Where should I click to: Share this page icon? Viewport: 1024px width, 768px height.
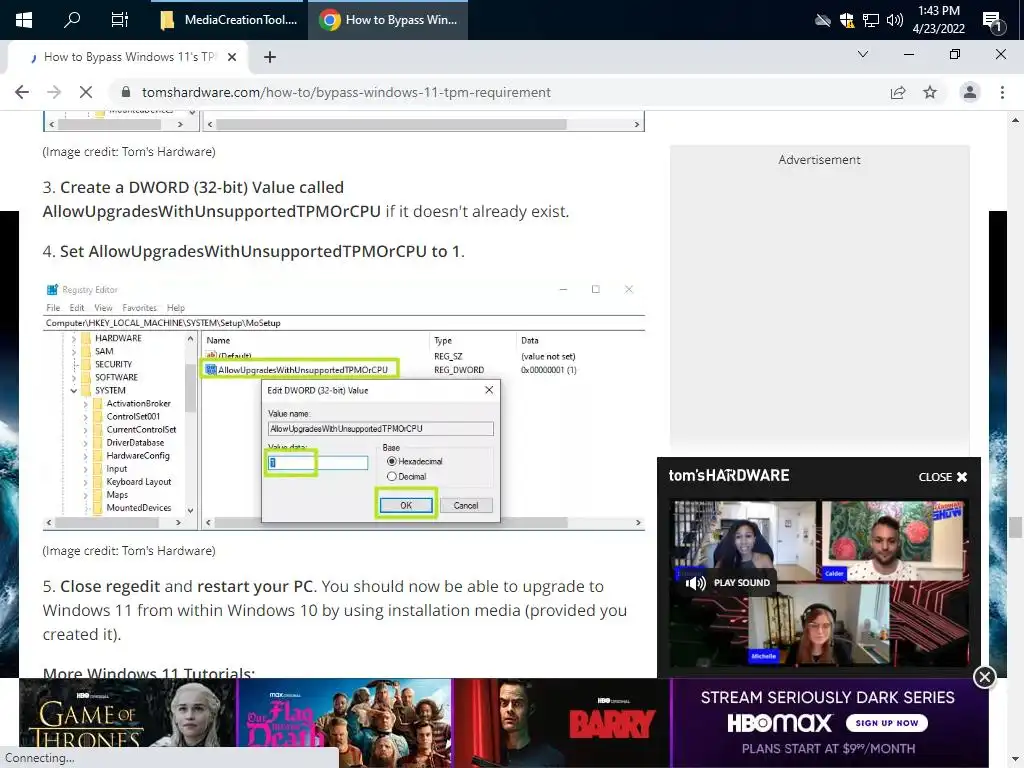(898, 93)
